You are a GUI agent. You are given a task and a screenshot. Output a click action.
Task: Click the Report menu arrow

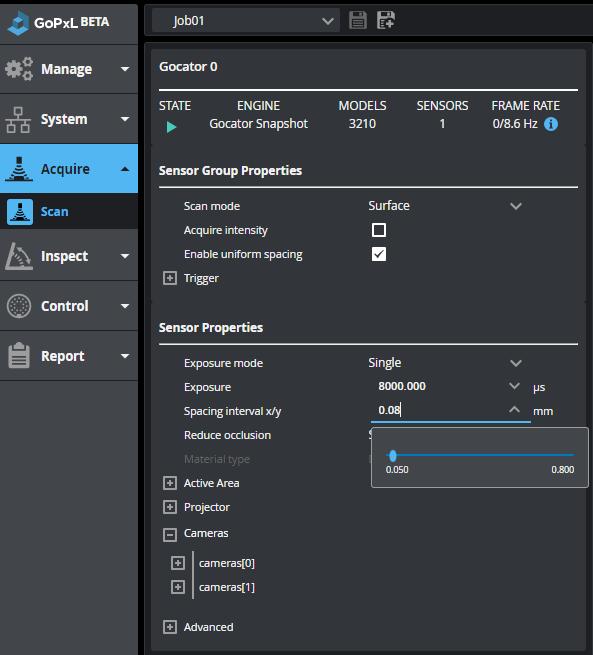click(x=124, y=356)
